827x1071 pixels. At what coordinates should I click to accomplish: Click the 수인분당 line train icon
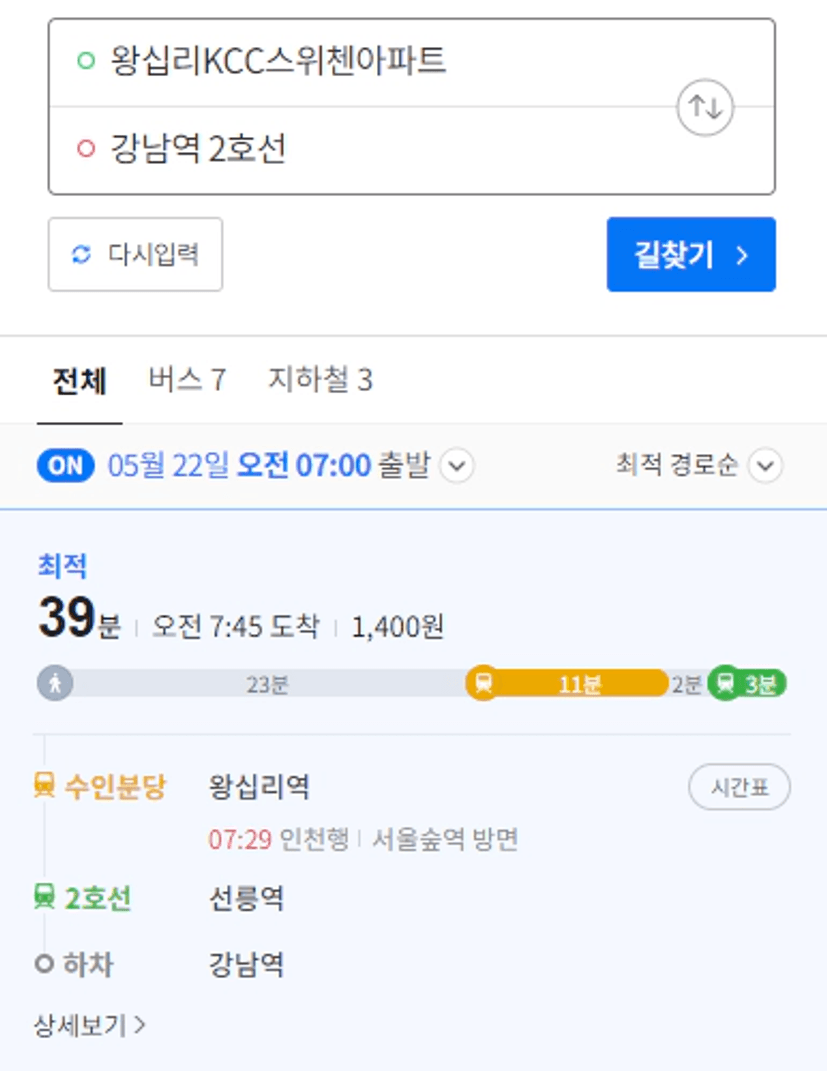[x=44, y=785]
